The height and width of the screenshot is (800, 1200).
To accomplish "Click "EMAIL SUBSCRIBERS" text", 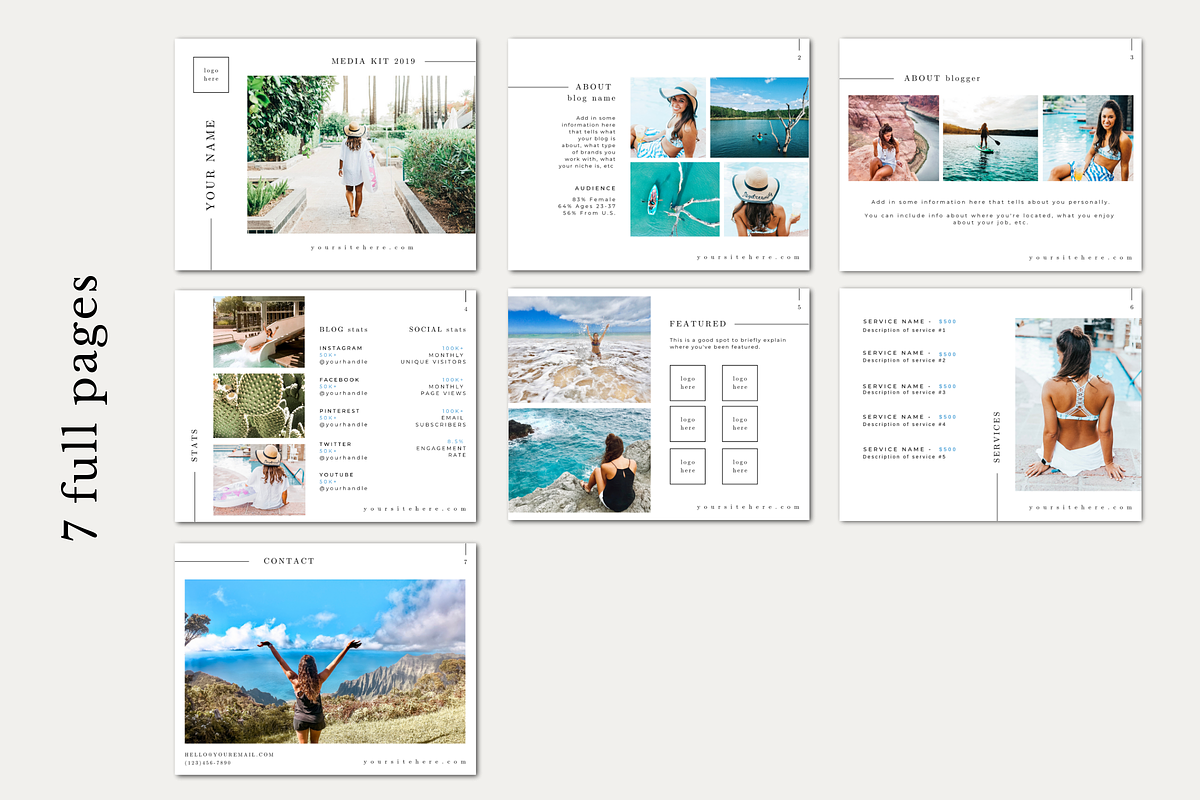I will 441,421.
